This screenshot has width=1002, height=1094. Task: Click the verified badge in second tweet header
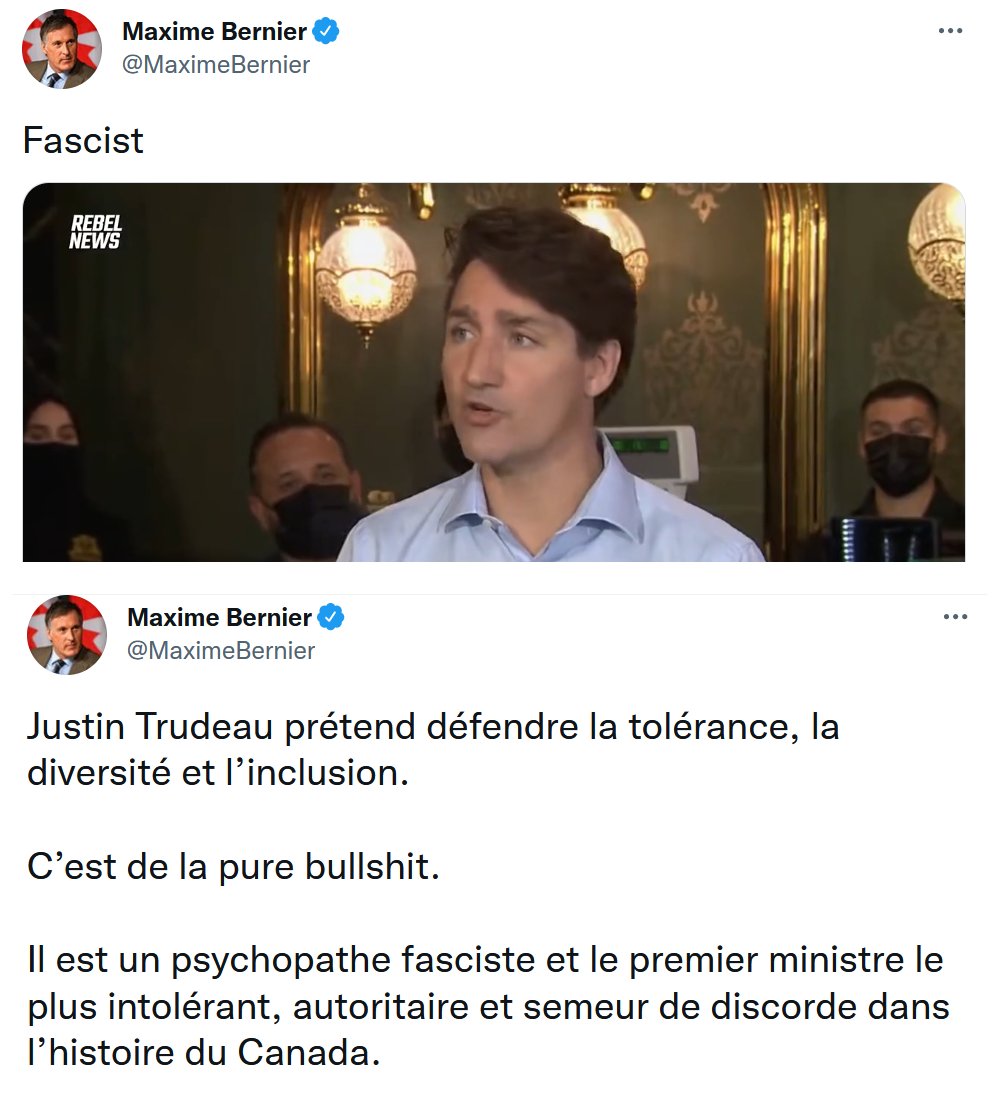pyautogui.click(x=330, y=617)
